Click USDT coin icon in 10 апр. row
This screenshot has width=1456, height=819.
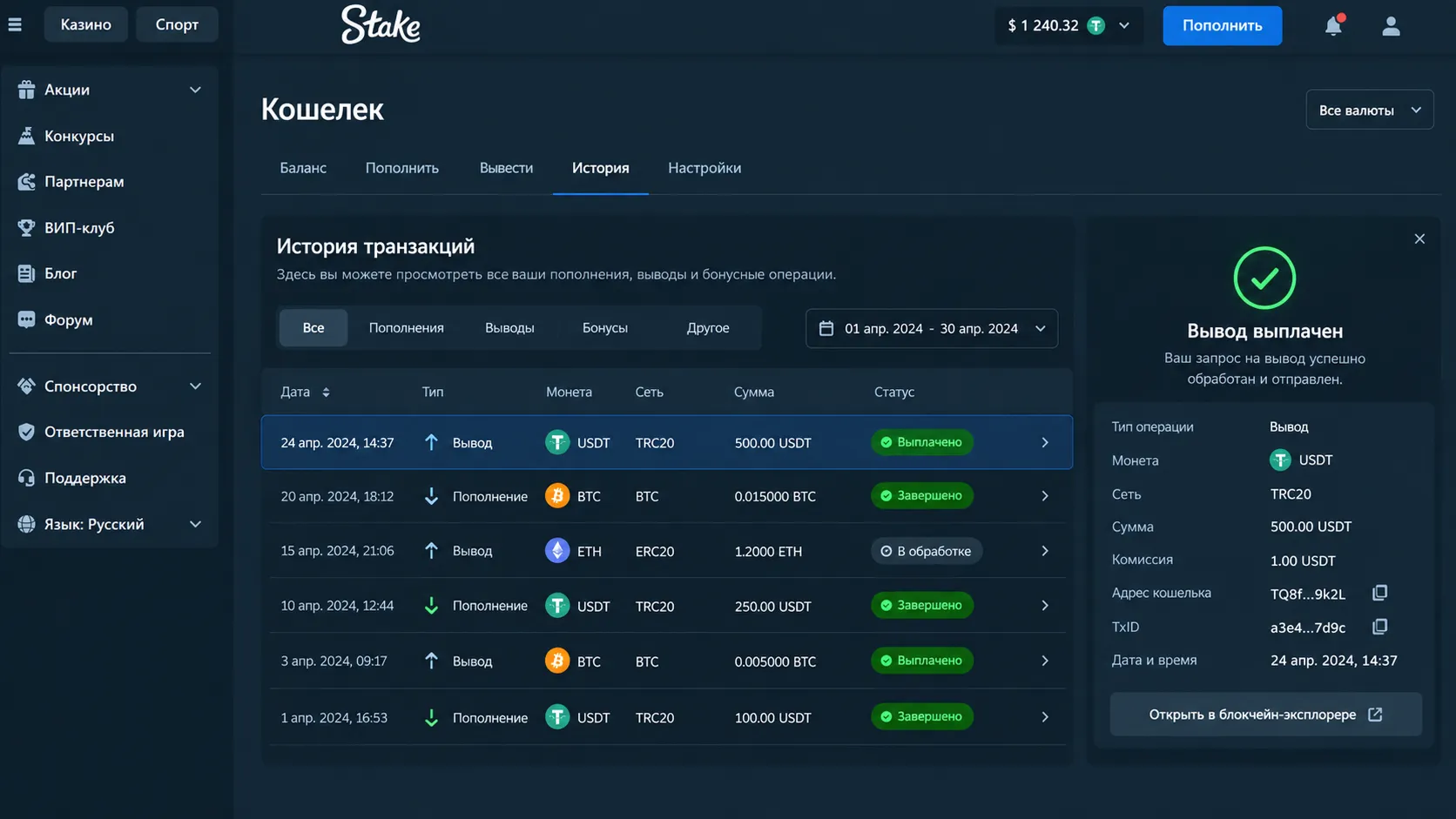(557, 606)
